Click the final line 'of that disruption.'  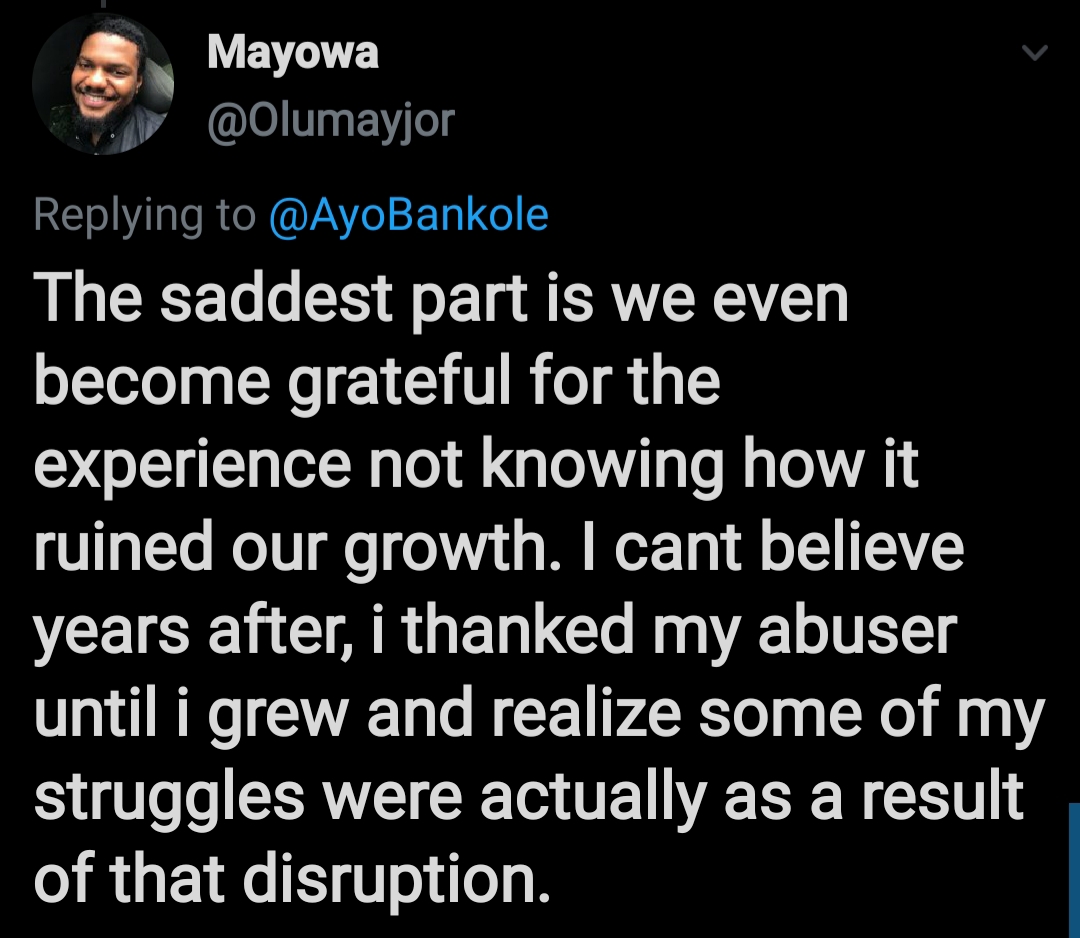click(x=293, y=879)
